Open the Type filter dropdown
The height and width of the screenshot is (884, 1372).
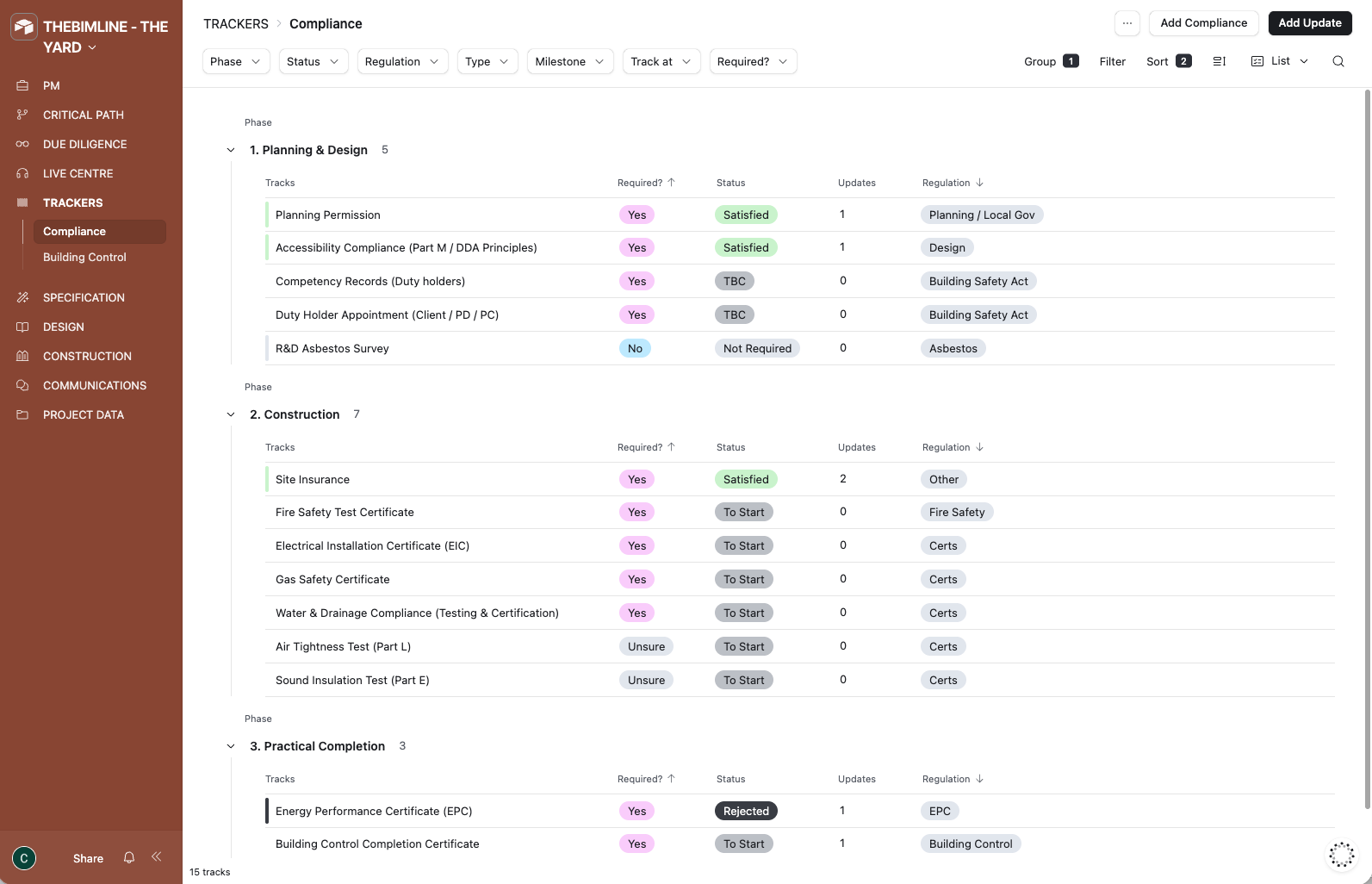487,61
